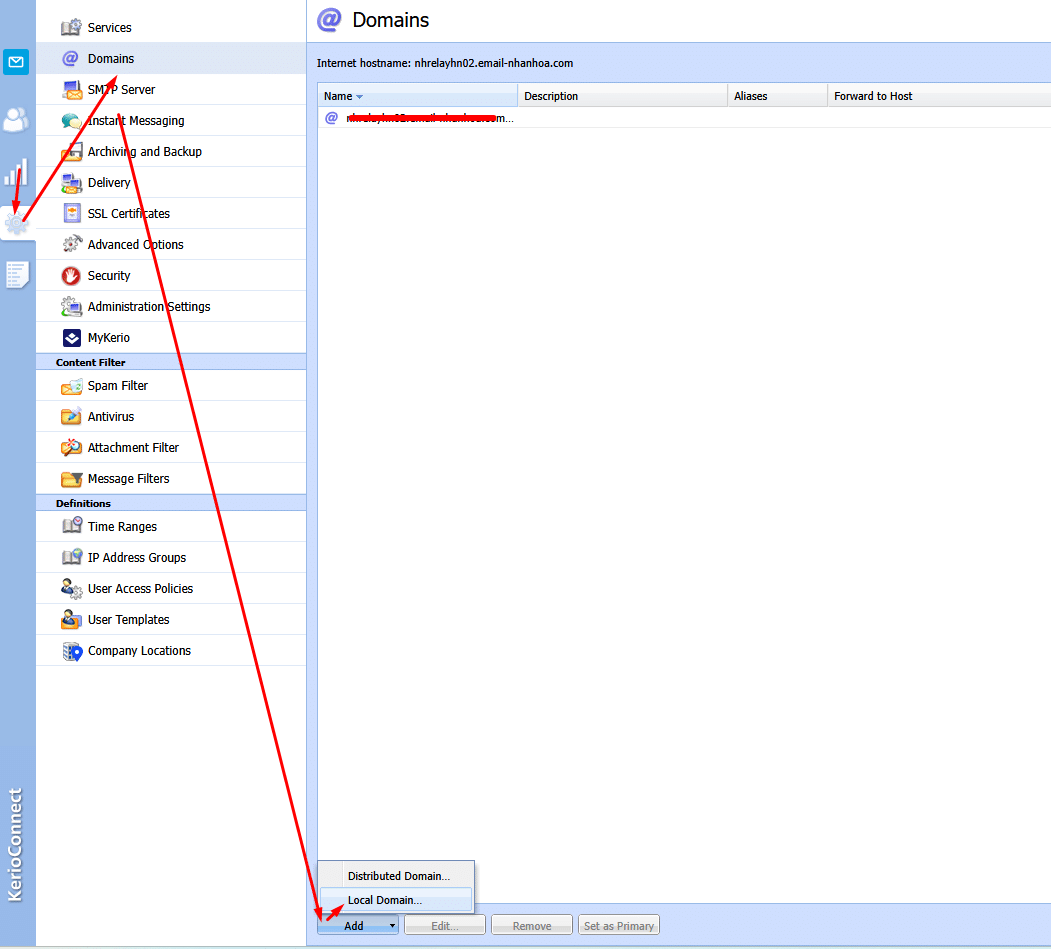Expand the Add button dropdown arrow
Screen dimensions: 1051x949
coord(393,926)
